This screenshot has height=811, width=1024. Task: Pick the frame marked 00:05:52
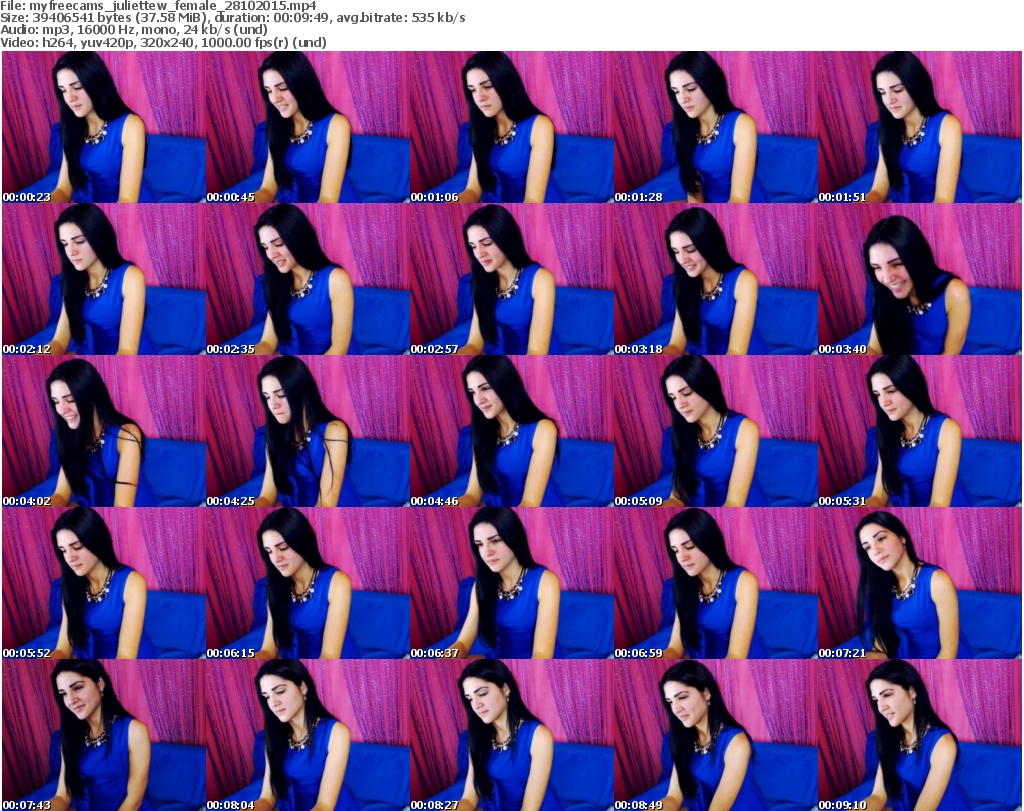104,583
